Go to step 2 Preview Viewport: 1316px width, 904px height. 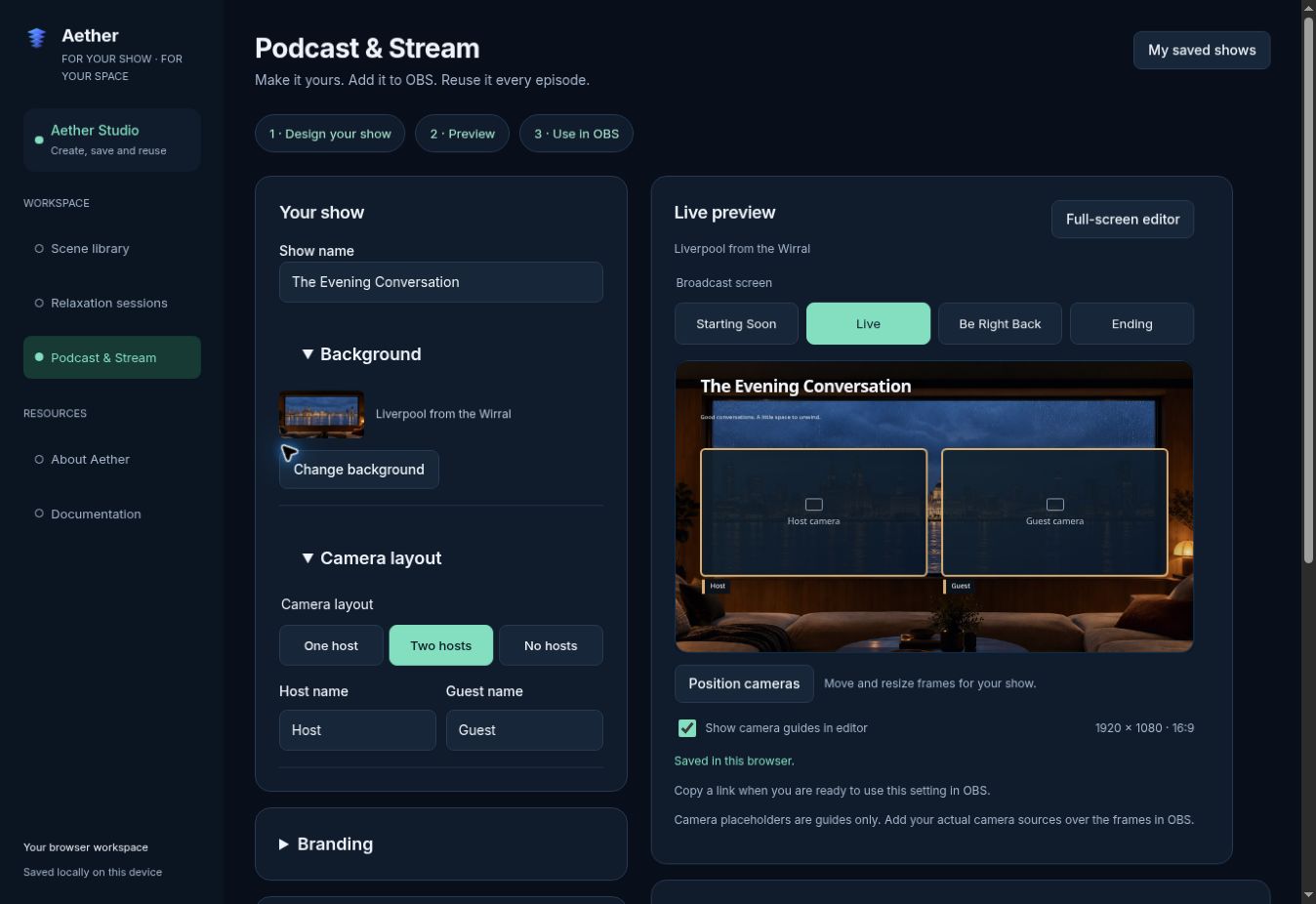pyautogui.click(x=463, y=134)
